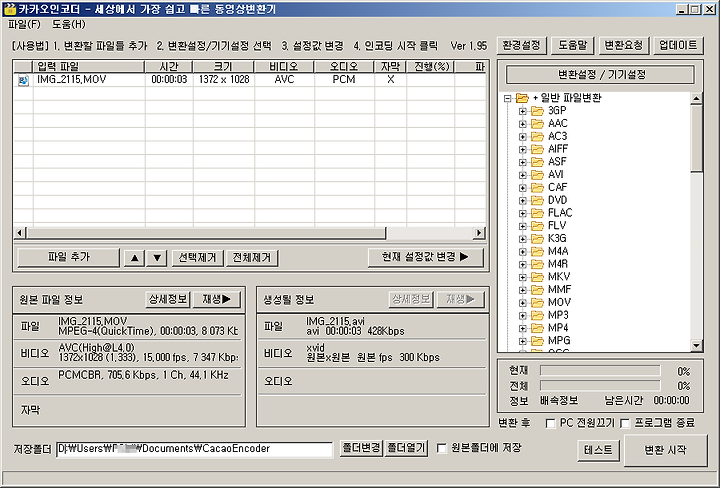
Task: Click the FLV folder icon
Action: 537,226
